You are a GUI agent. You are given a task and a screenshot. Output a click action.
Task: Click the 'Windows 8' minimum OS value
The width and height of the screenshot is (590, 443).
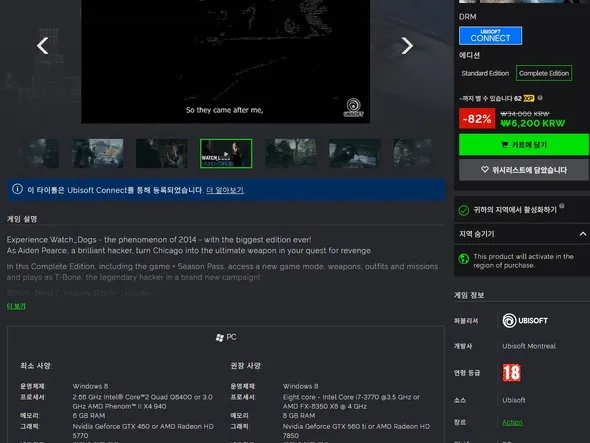[90, 386]
